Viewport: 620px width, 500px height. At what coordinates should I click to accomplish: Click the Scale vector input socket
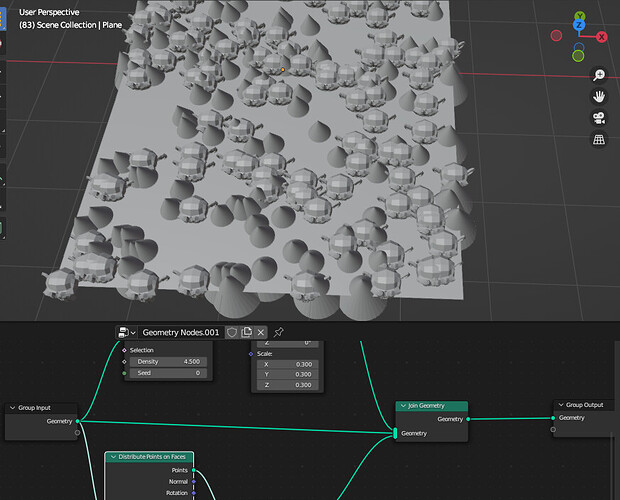pyautogui.click(x=251, y=354)
